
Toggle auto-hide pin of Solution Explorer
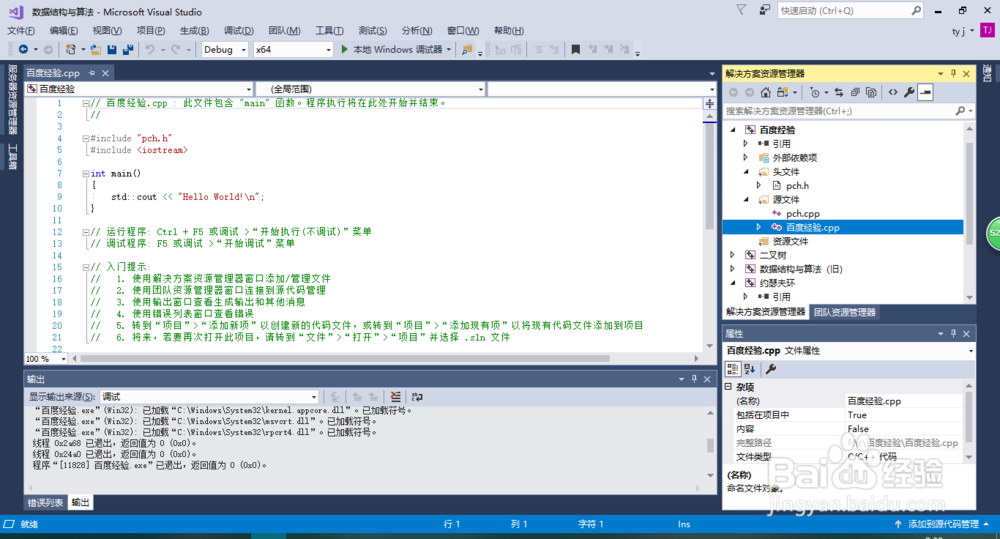coord(953,73)
